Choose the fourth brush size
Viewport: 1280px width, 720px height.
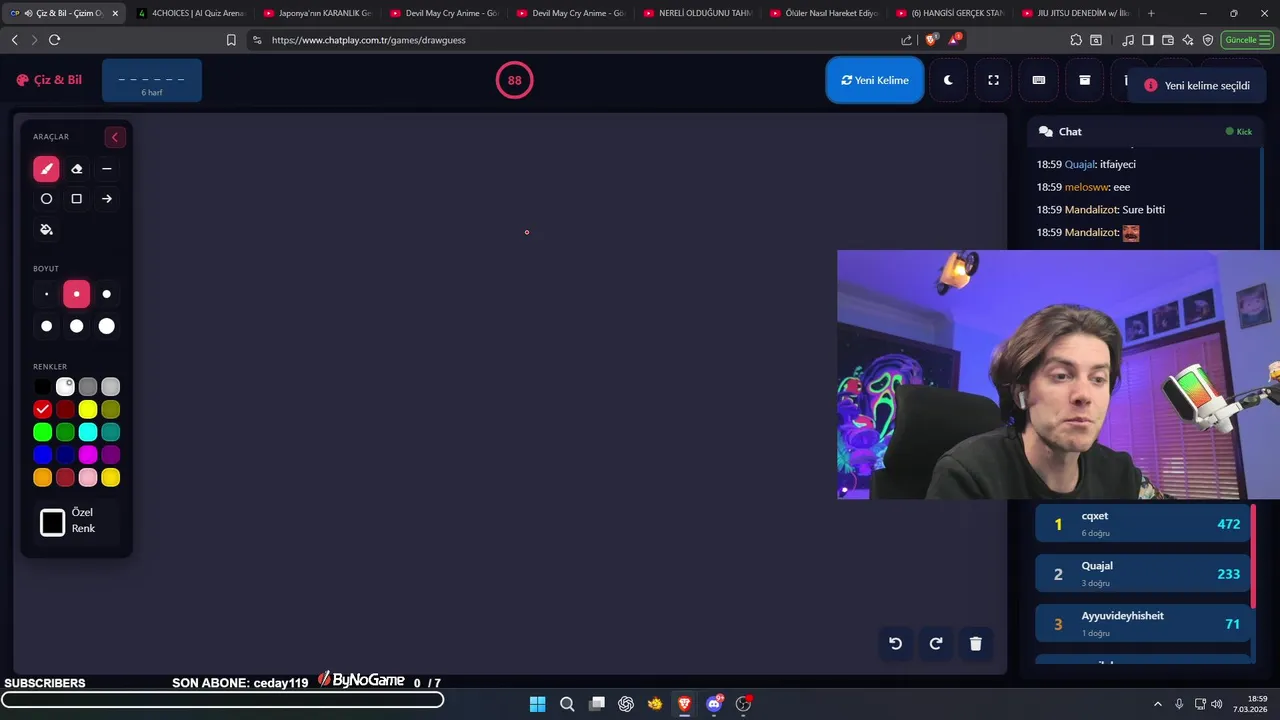[46, 326]
